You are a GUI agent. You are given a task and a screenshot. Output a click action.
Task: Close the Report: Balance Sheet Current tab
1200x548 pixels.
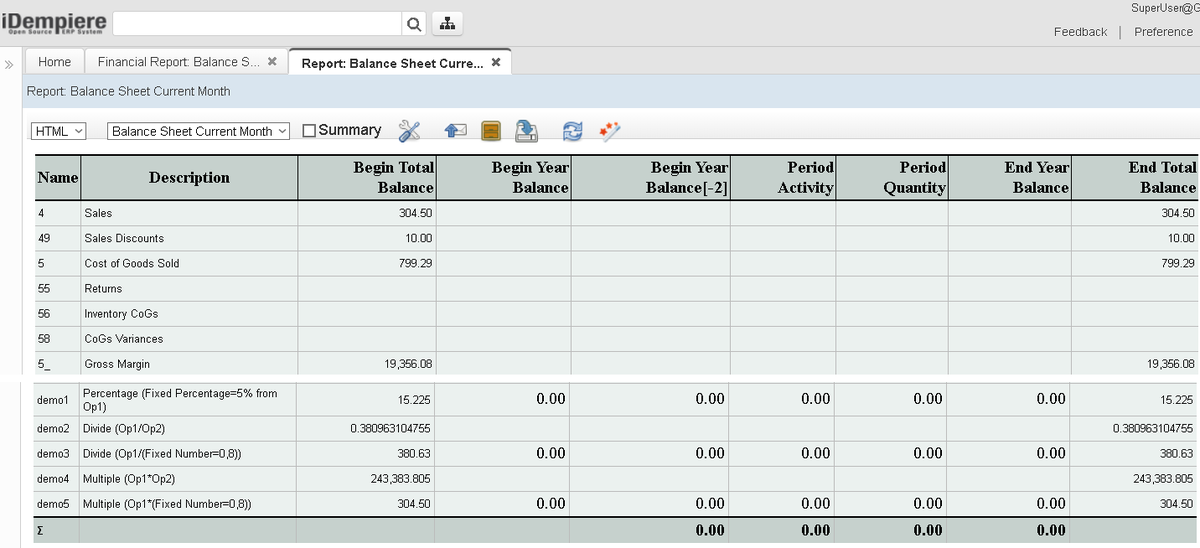(x=496, y=63)
